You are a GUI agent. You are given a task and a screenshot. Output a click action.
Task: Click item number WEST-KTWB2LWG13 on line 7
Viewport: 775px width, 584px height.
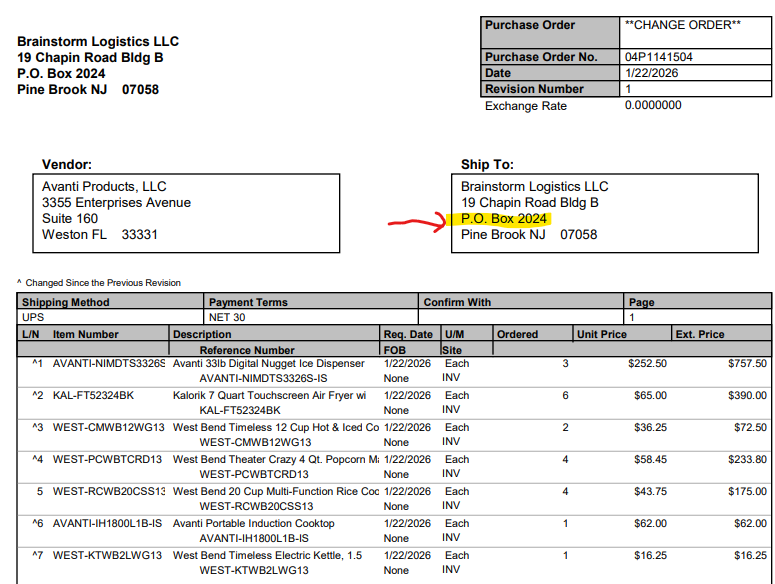pos(107,556)
